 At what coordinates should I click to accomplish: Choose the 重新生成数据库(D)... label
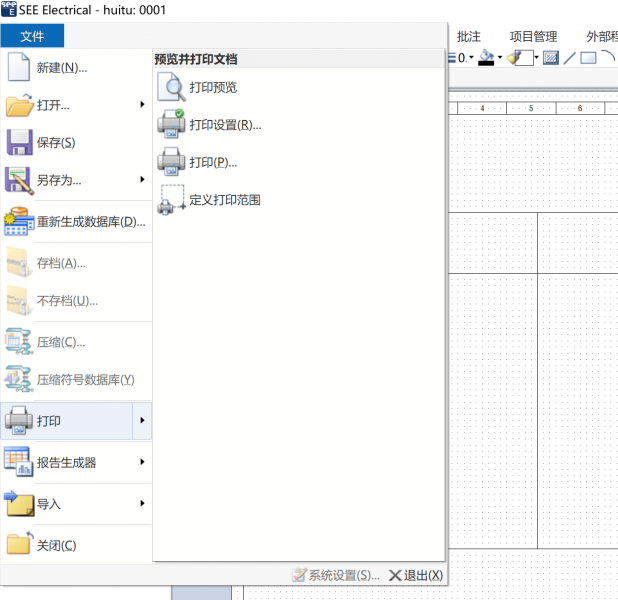tap(91, 222)
